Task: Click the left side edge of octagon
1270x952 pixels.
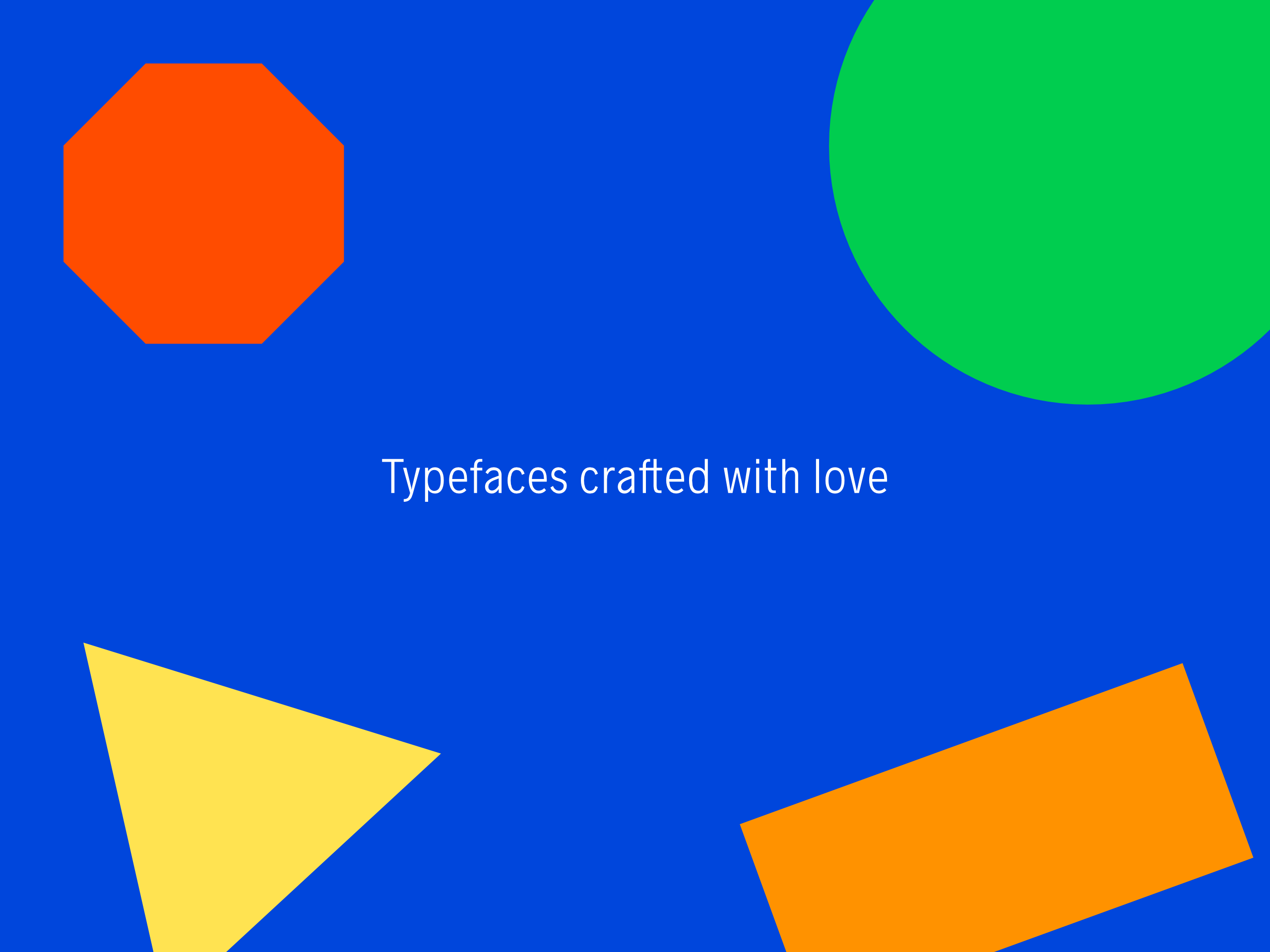Action: coord(65,204)
